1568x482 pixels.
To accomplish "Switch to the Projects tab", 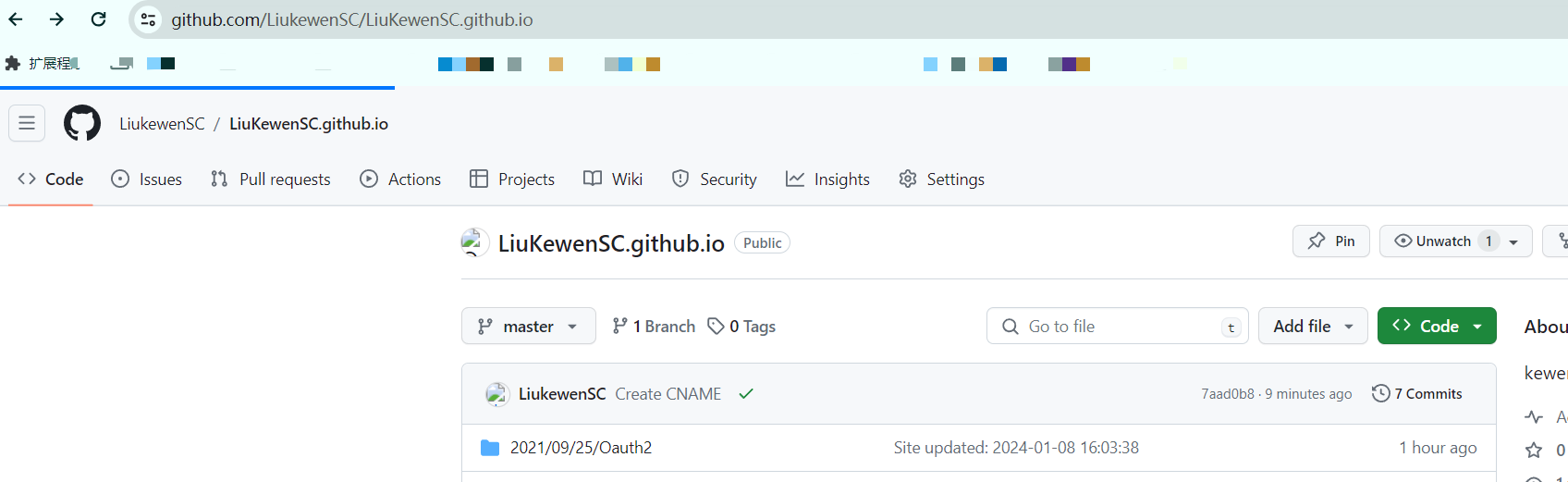I will click(x=512, y=179).
